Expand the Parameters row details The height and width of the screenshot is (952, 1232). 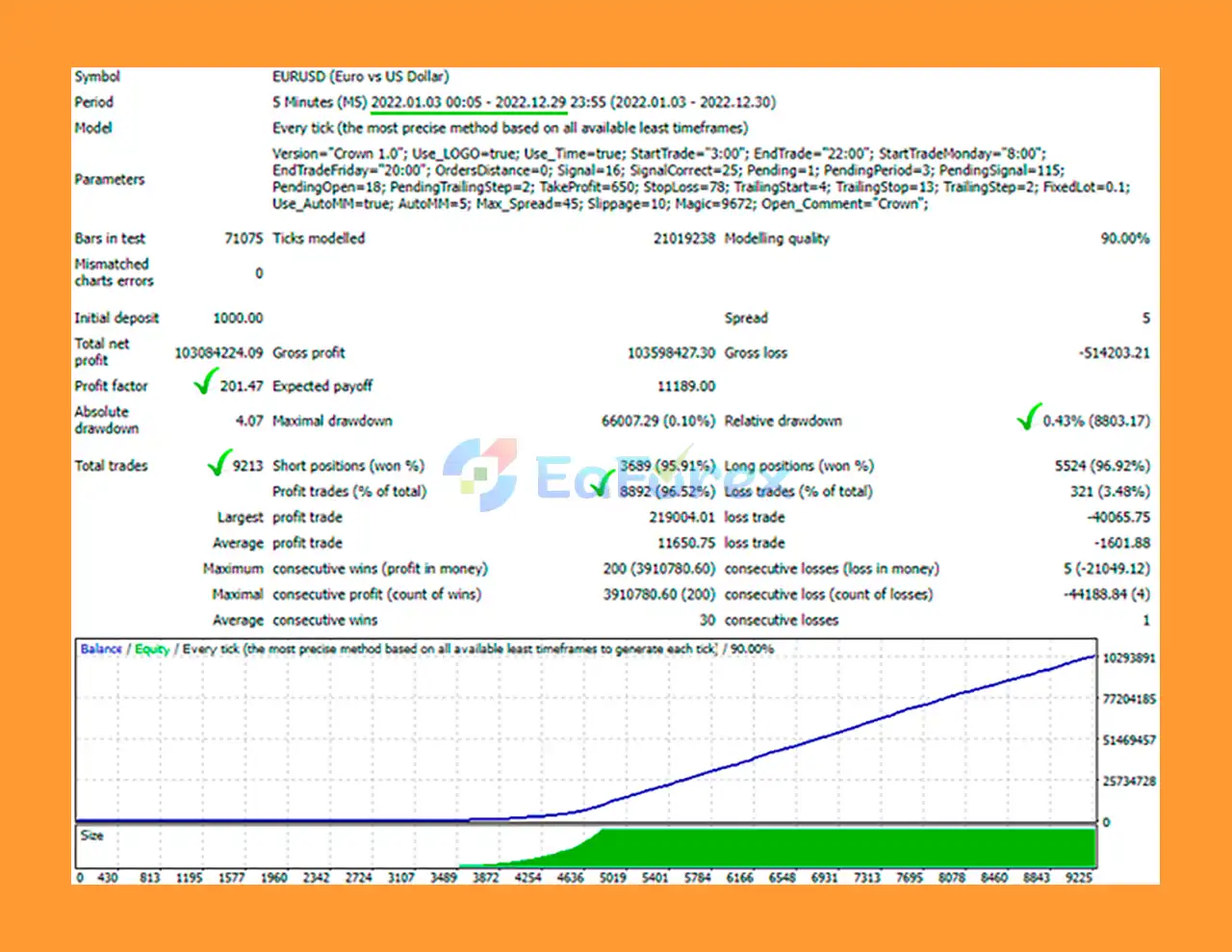point(109,179)
